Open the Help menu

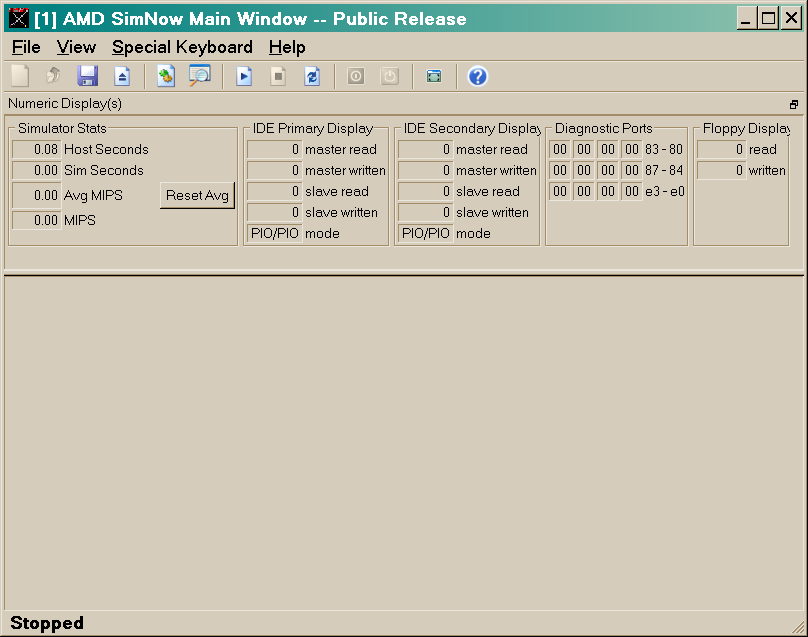point(287,47)
